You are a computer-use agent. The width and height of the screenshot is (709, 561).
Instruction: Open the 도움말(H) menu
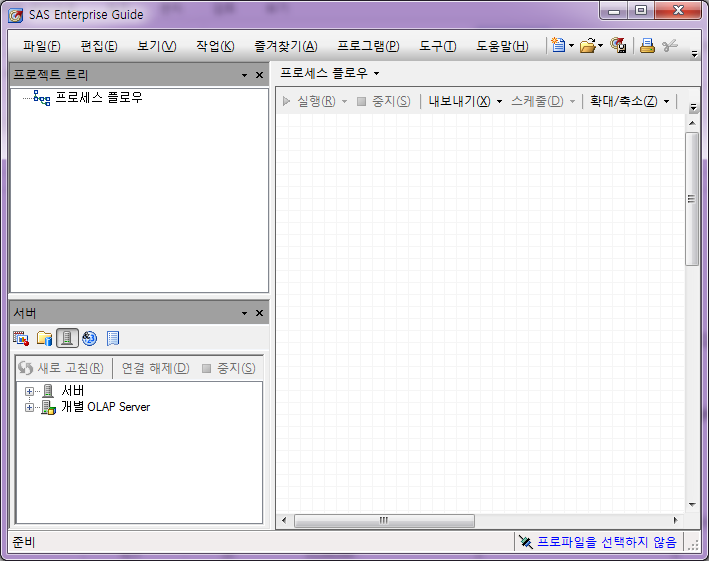click(502, 46)
